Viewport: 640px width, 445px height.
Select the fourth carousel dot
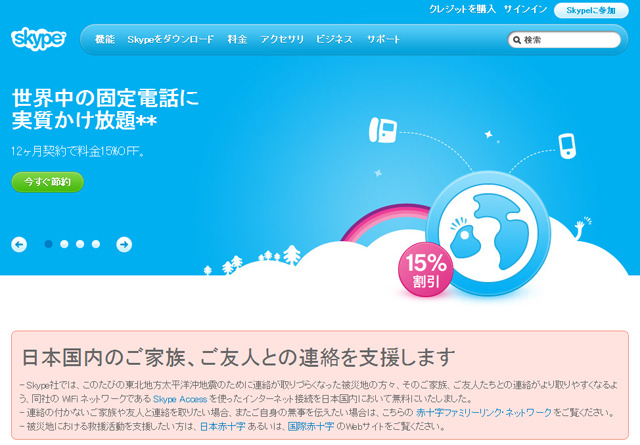[96, 244]
